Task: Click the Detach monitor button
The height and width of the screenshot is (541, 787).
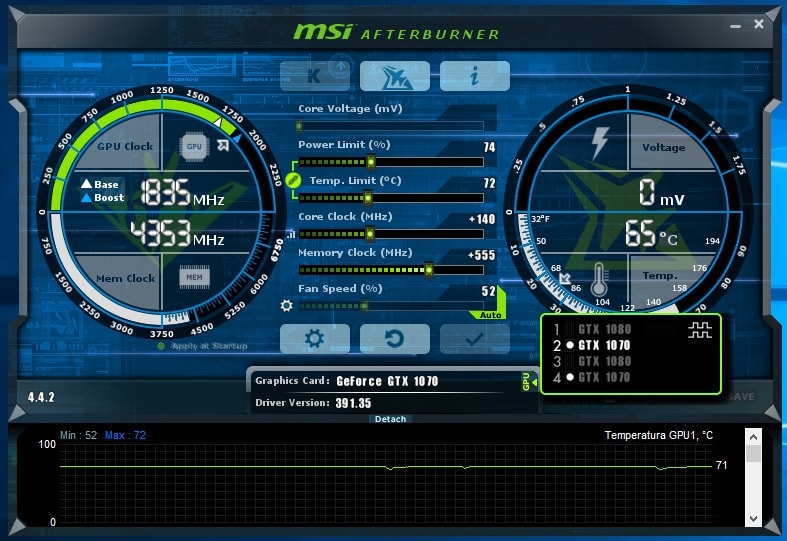Action: (x=390, y=419)
